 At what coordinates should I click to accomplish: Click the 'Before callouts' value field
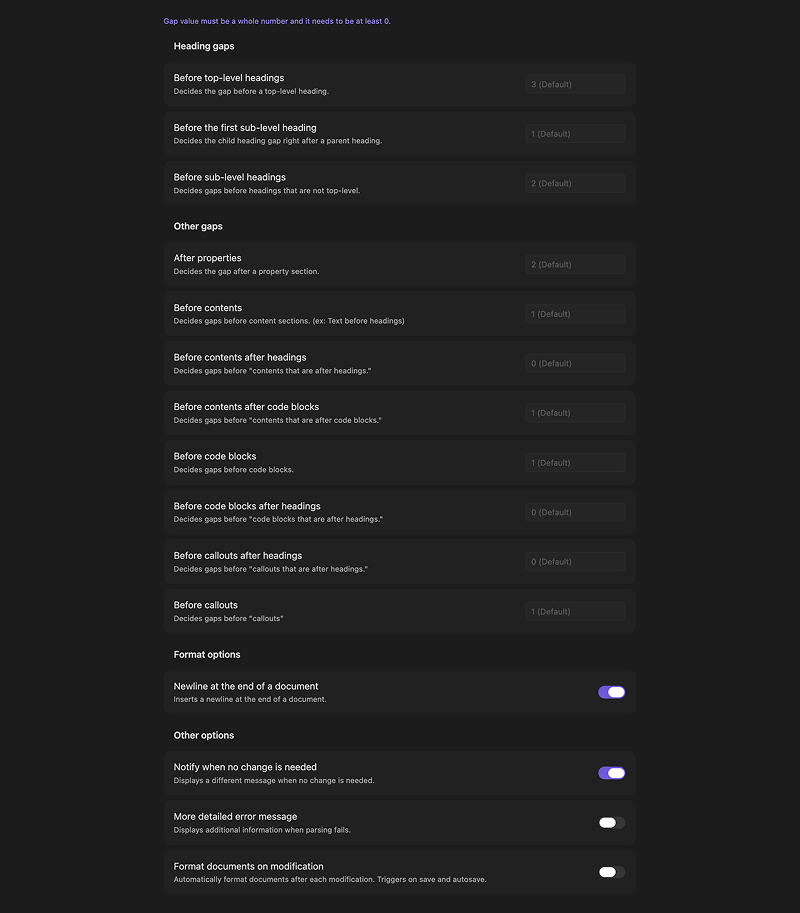click(x=575, y=611)
